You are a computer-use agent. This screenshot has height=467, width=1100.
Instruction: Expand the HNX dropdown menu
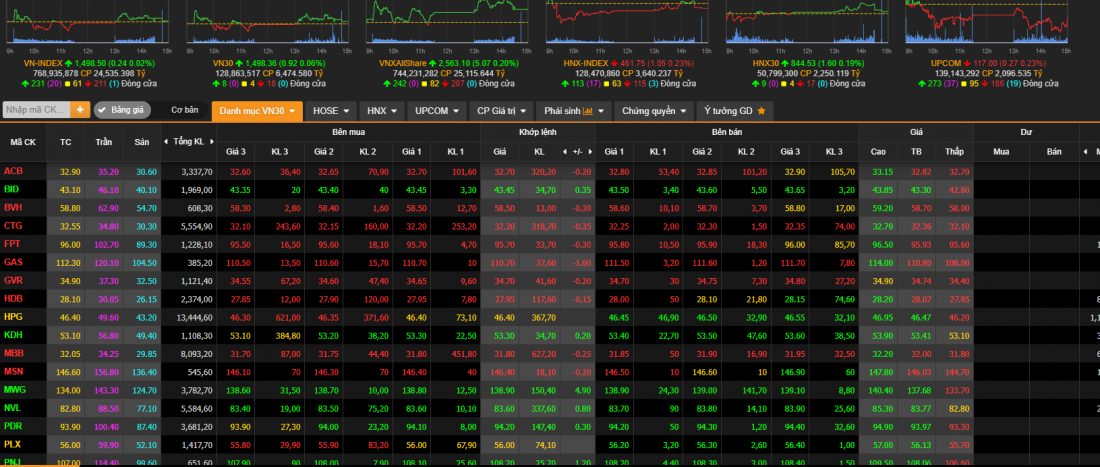pyautogui.click(x=381, y=110)
